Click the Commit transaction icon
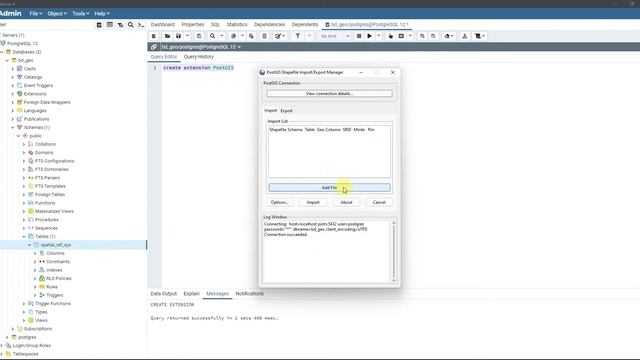640x360 pixels. coord(422,36)
